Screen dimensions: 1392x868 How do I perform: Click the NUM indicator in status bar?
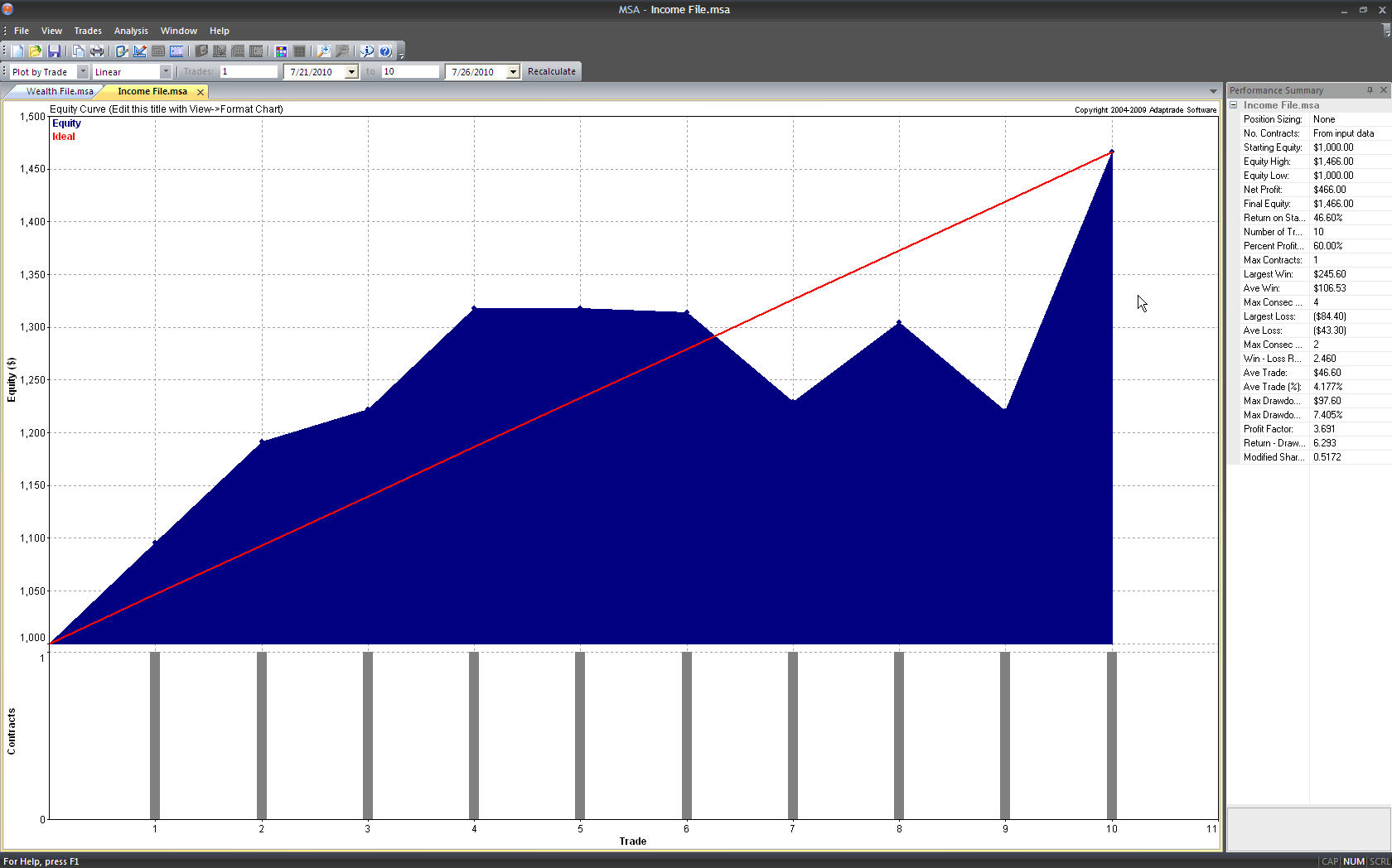point(1354,861)
